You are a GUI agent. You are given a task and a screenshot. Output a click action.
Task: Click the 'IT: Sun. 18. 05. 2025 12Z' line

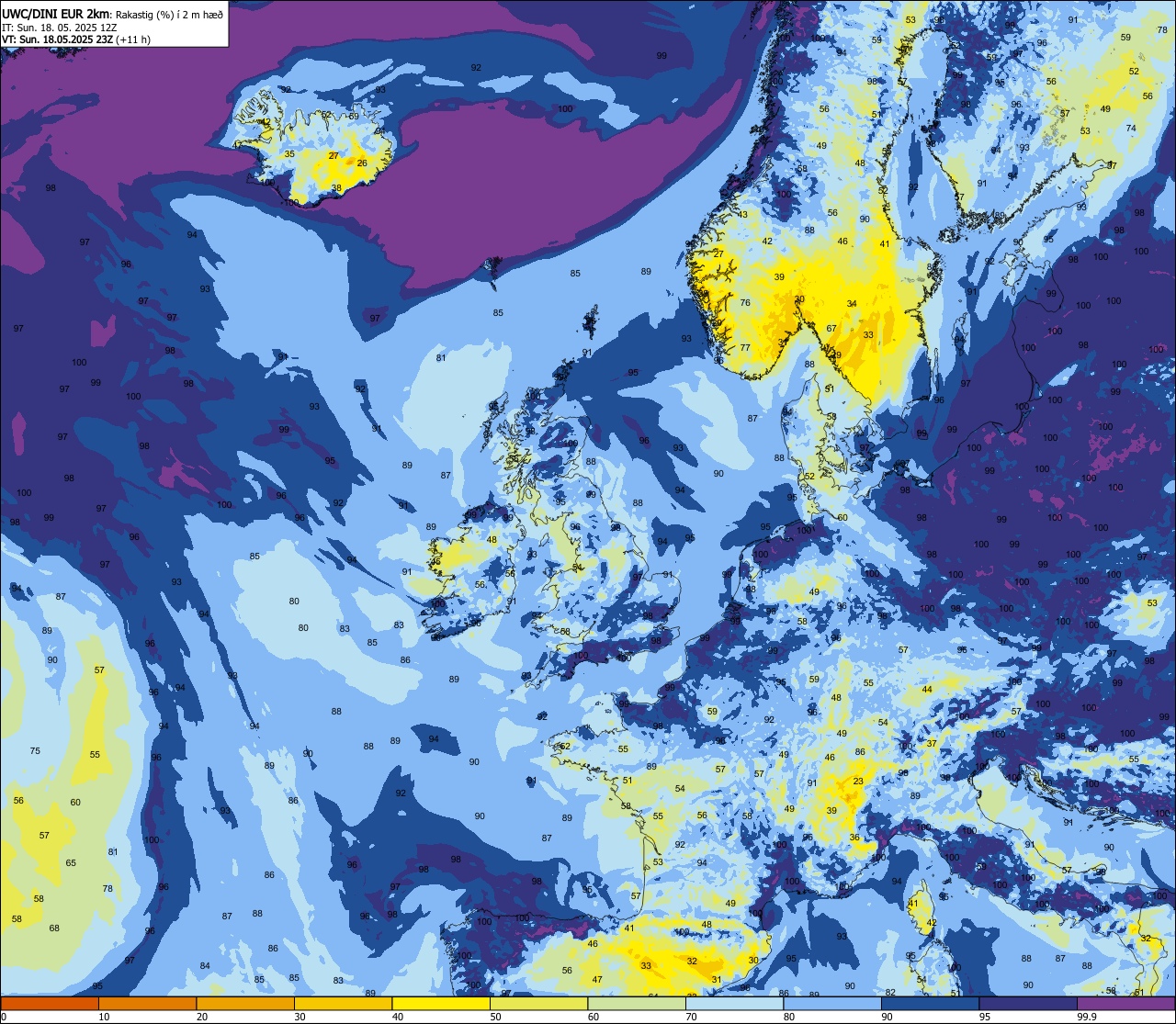(x=59, y=28)
